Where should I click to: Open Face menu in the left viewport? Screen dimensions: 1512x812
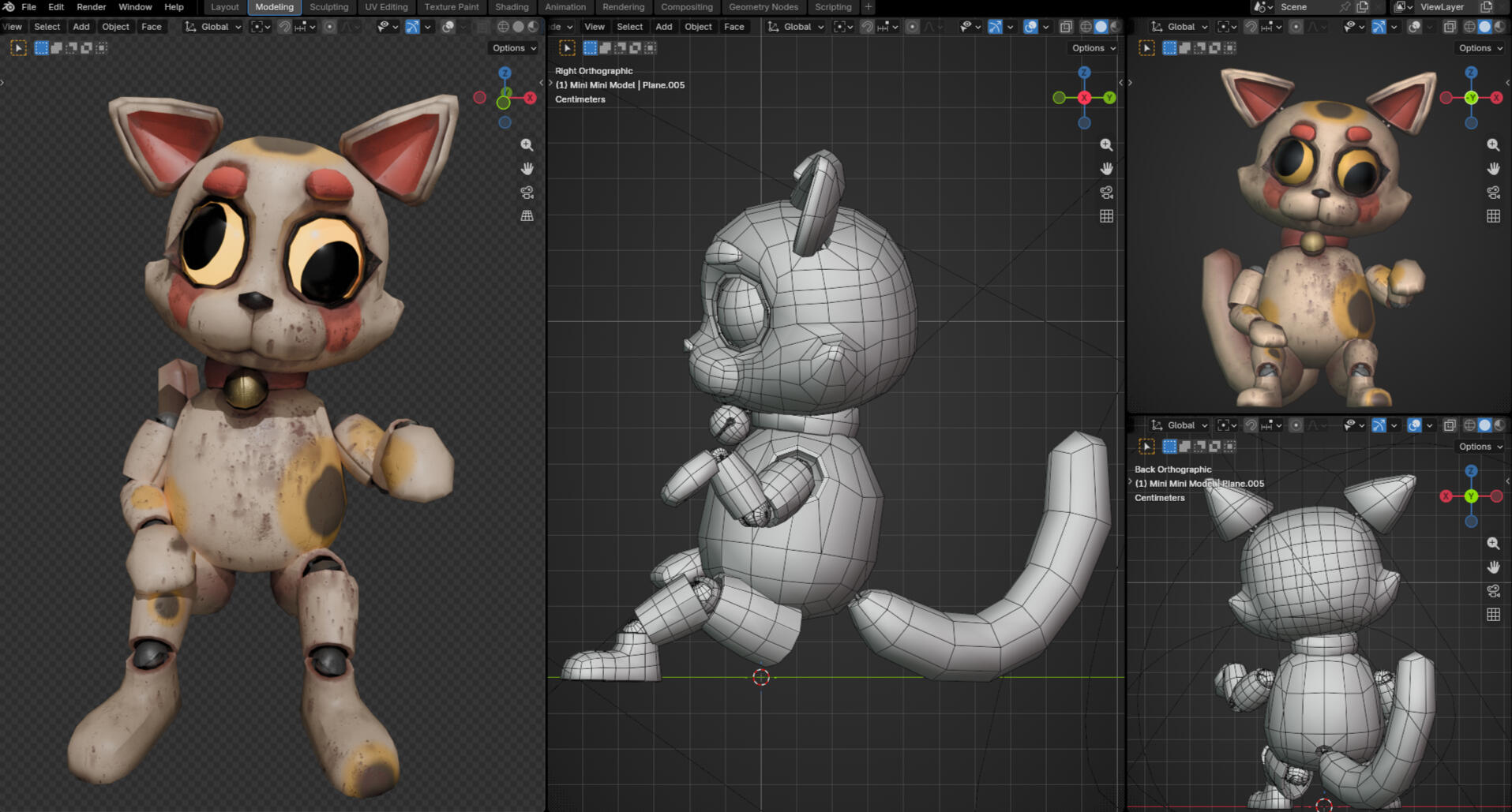click(x=151, y=27)
